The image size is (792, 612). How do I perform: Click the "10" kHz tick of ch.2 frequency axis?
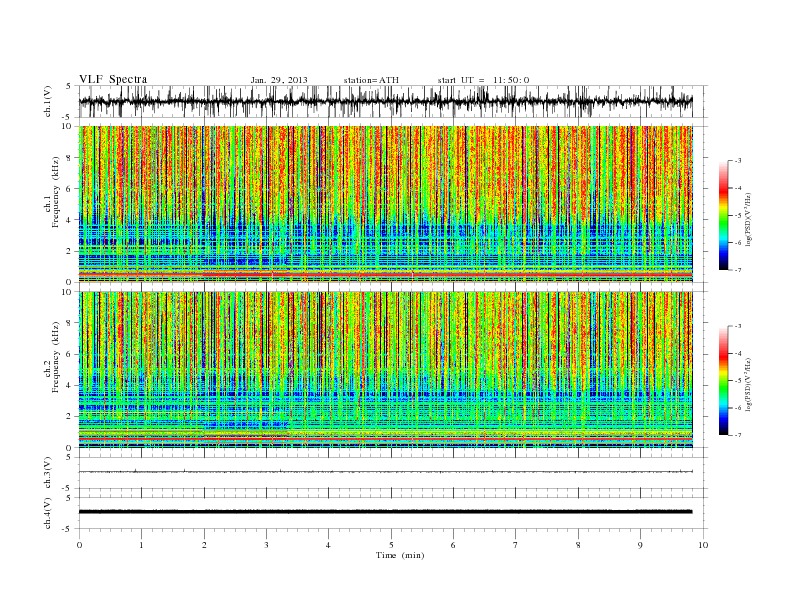pyautogui.click(x=67, y=292)
